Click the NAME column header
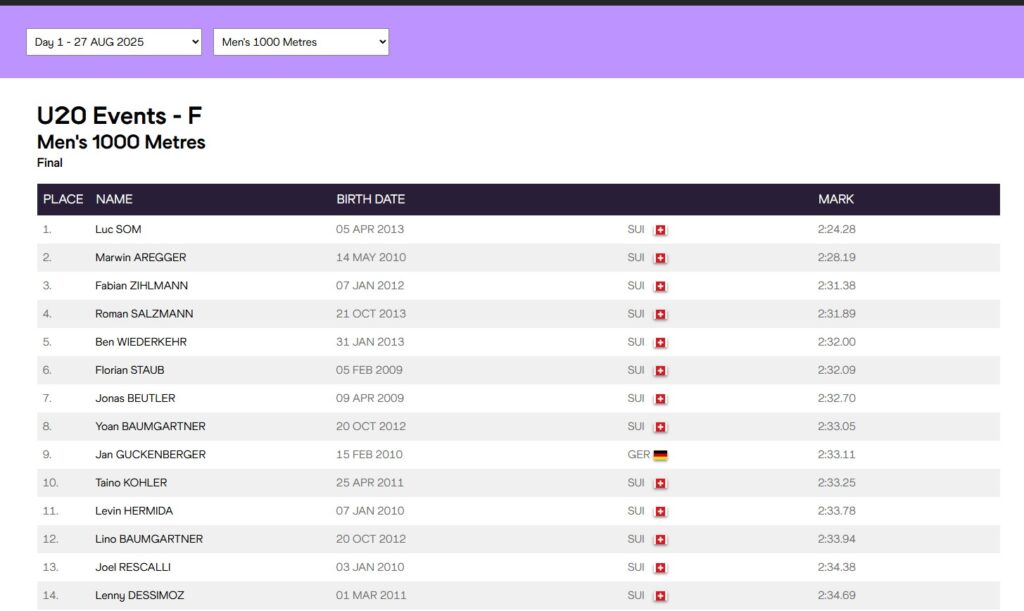This screenshot has height=611, width=1024. click(x=114, y=199)
